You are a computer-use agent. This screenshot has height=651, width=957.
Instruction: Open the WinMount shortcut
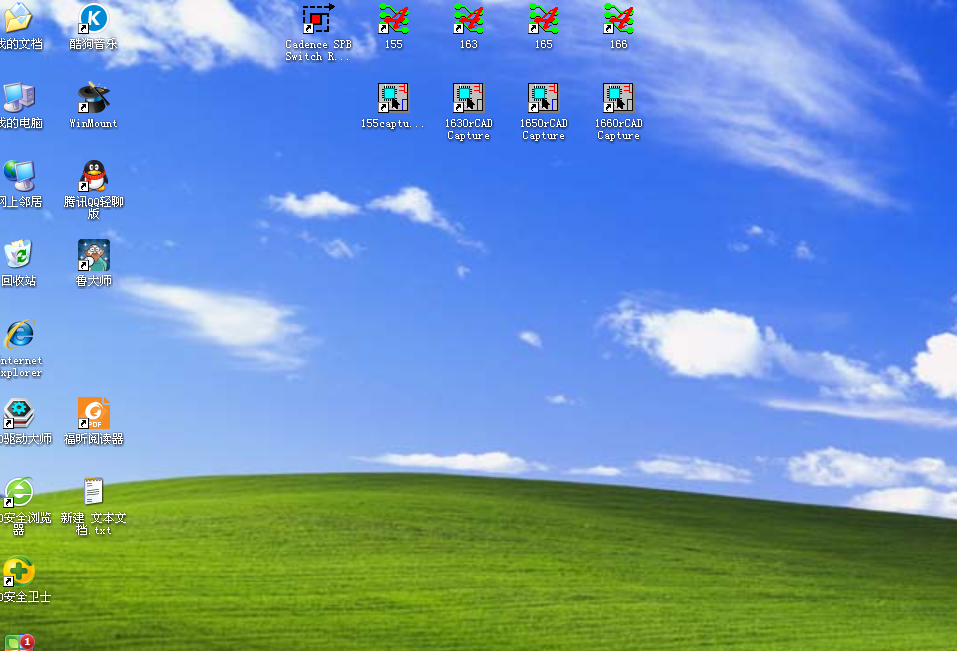[x=93, y=98]
